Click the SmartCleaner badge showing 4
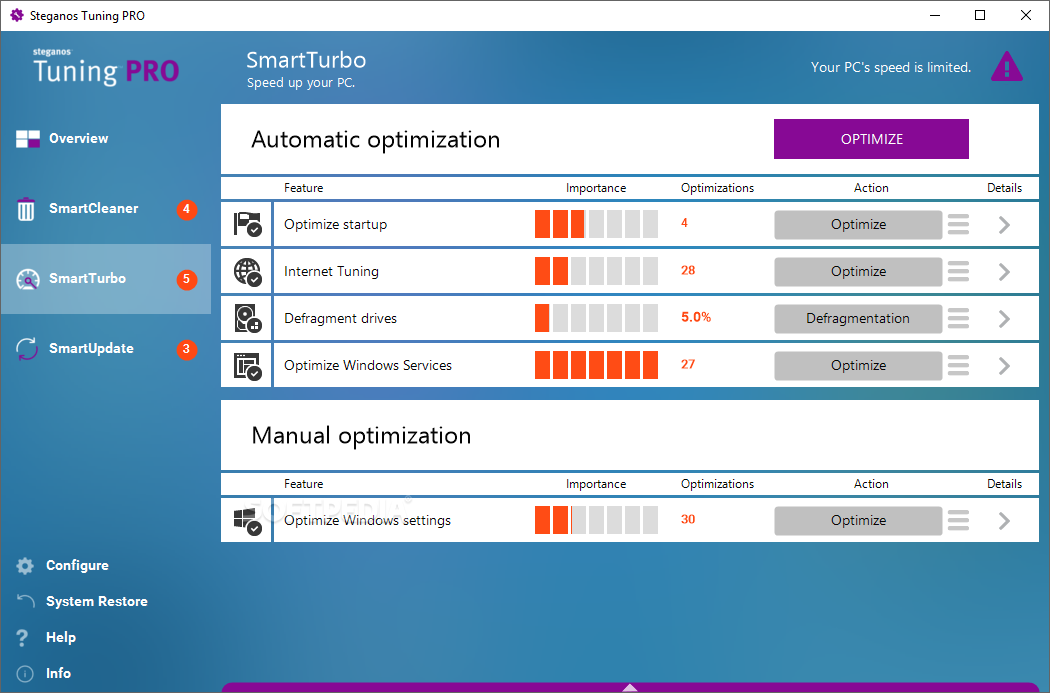The width and height of the screenshot is (1050, 693). (187, 210)
